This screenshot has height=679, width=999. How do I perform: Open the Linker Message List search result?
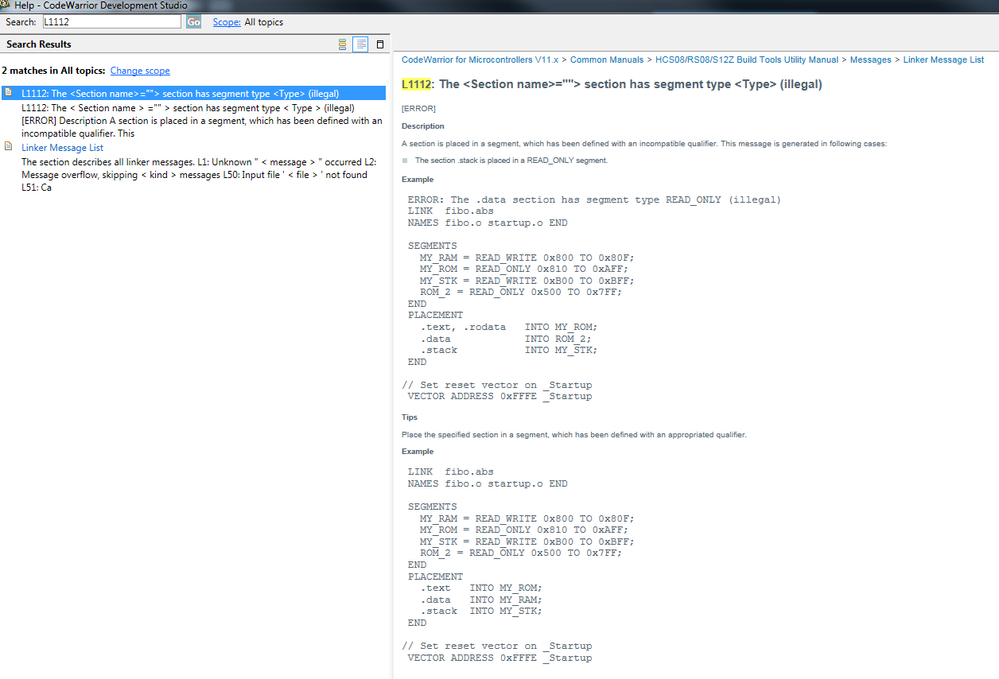tap(62, 148)
